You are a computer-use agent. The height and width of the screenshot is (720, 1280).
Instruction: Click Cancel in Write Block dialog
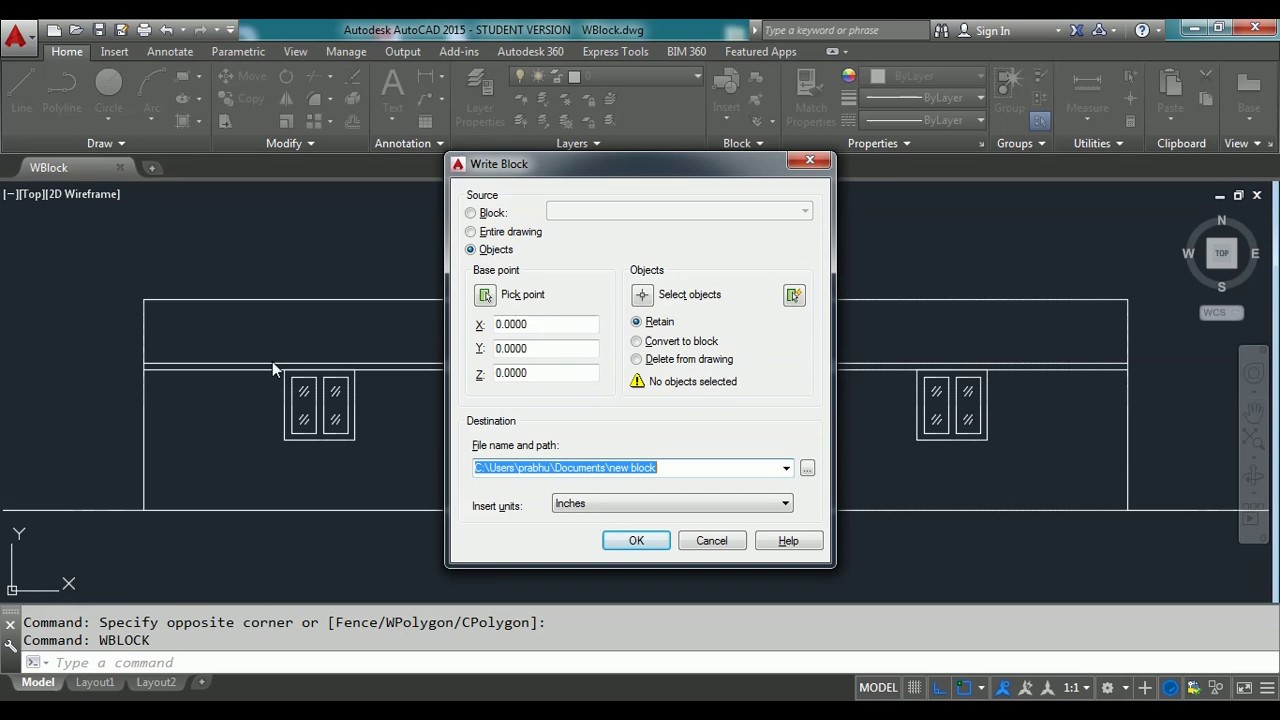[x=712, y=541]
